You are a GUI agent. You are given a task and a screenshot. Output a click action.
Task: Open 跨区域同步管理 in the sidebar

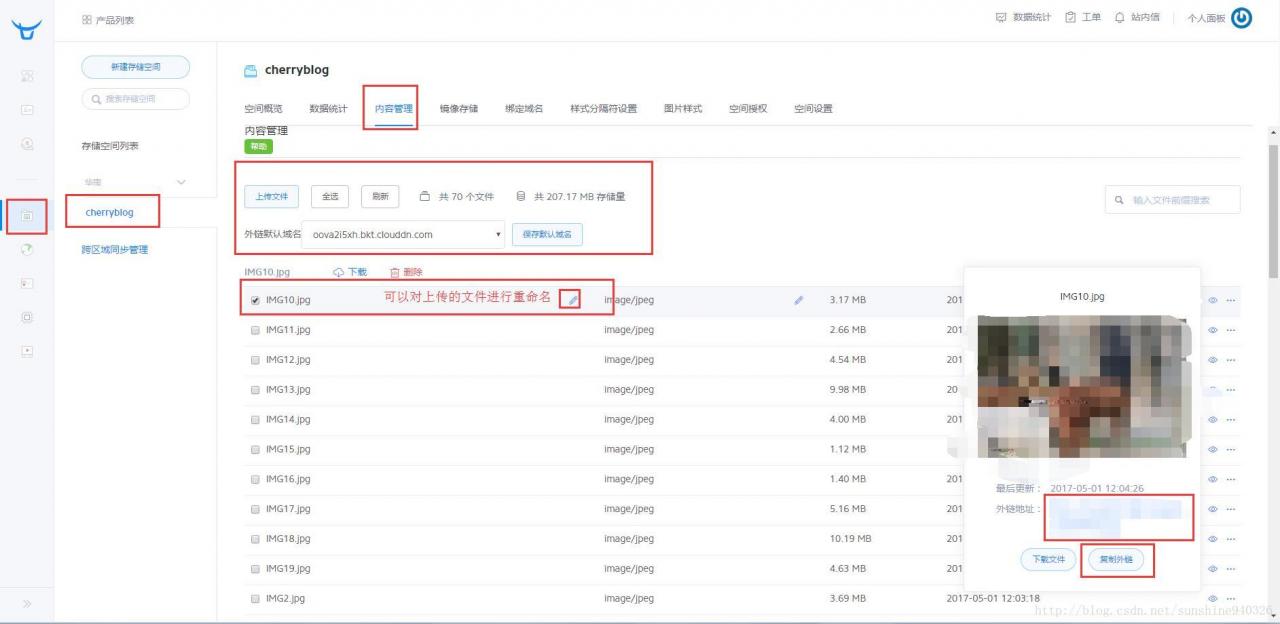pos(115,250)
